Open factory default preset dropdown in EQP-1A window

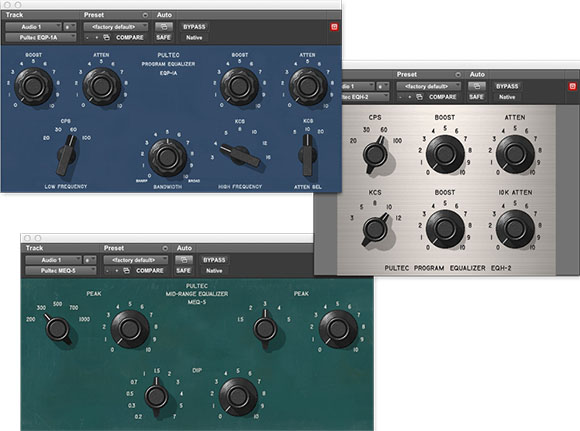(116, 27)
